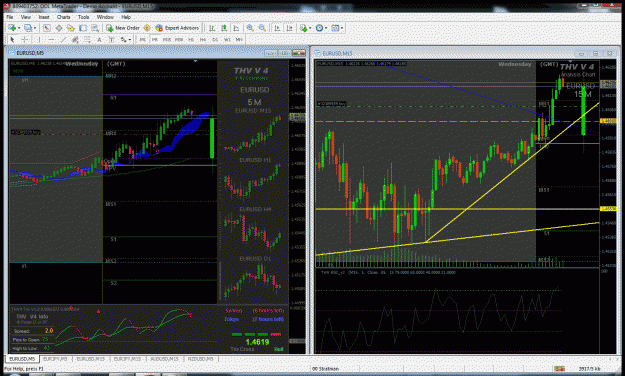Set timeframe to M5
625x376 pixels.
tap(155, 39)
